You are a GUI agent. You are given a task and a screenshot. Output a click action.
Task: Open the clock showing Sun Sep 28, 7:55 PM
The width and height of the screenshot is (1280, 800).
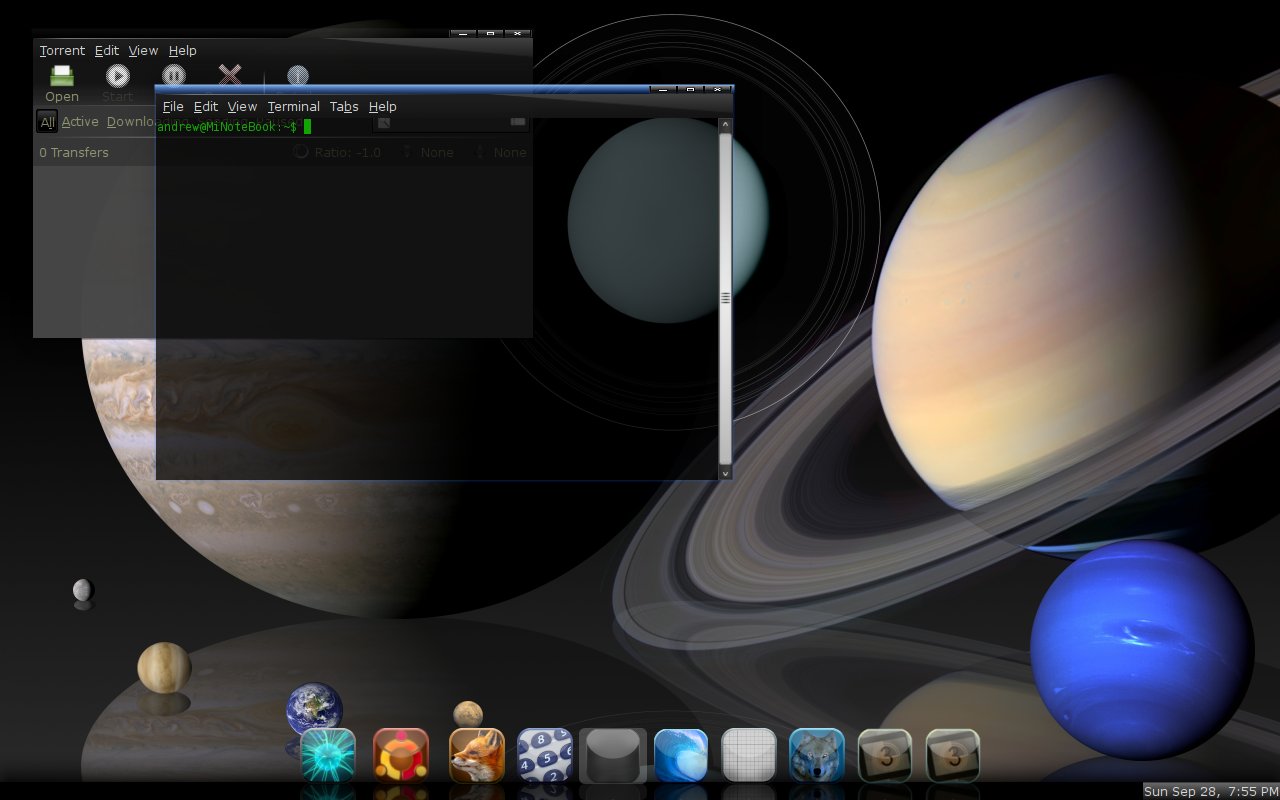(1211, 791)
